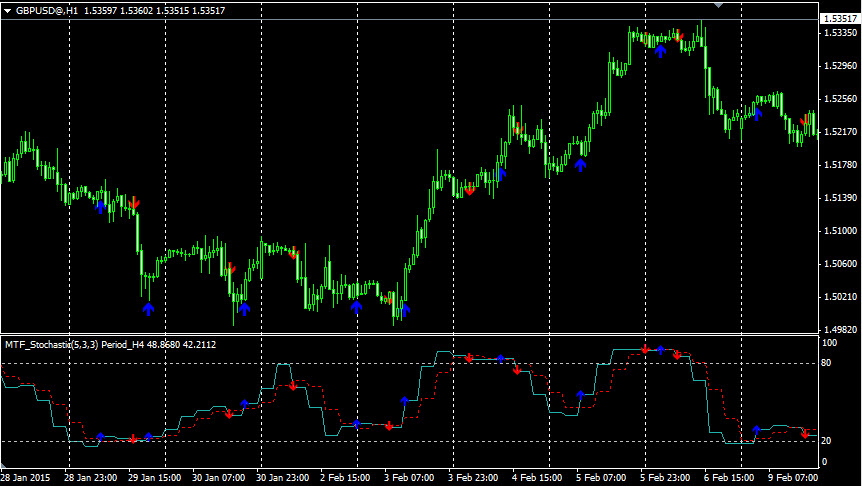Click the 9 Feb 07:00 time label
Image resolution: width=862 pixels, height=486 pixels.
pyautogui.click(x=793, y=477)
